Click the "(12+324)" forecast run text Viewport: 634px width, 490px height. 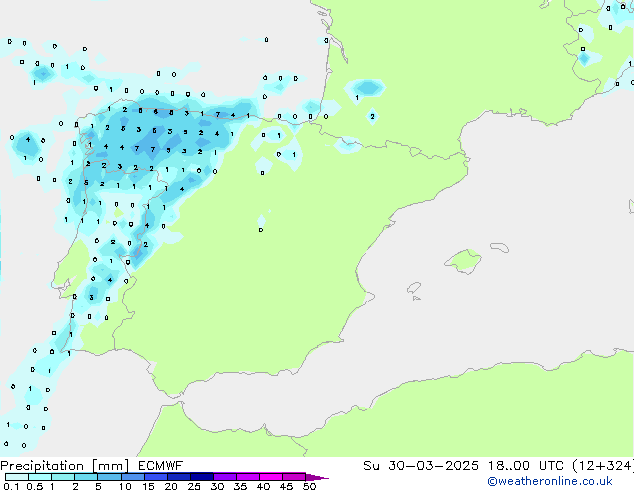603,466
